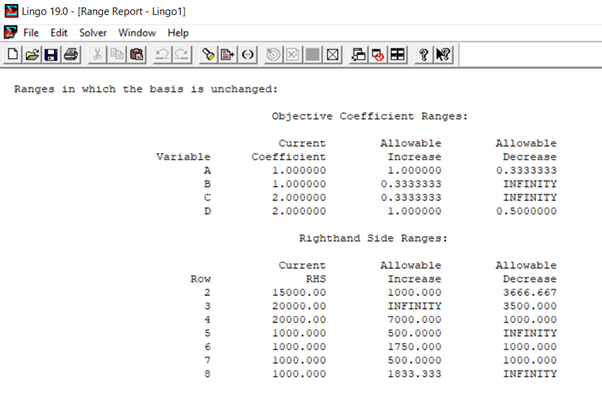
Task: Open the Help menu
Action: coord(178,33)
